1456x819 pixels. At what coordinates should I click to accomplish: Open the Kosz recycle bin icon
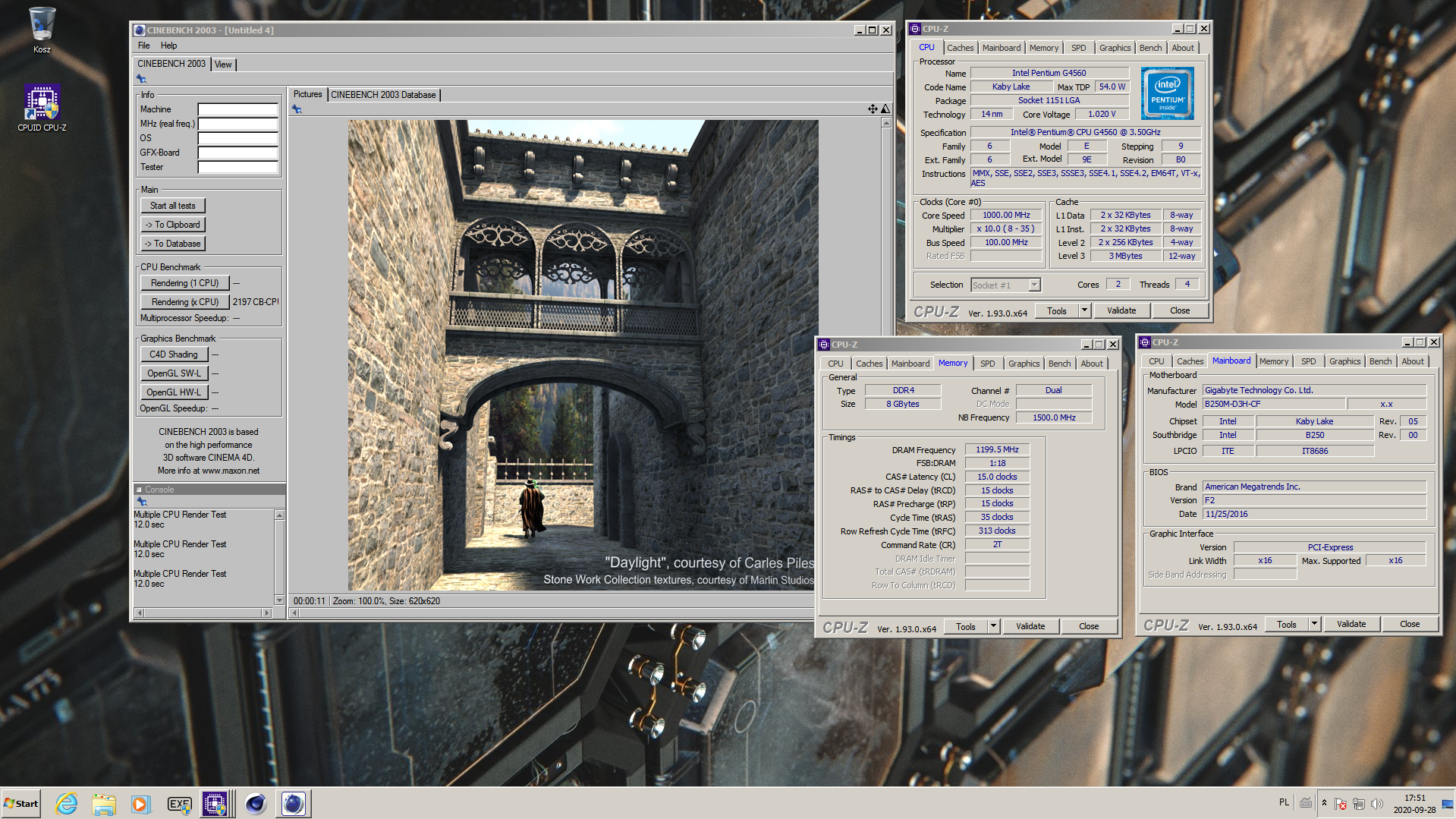click(42, 30)
